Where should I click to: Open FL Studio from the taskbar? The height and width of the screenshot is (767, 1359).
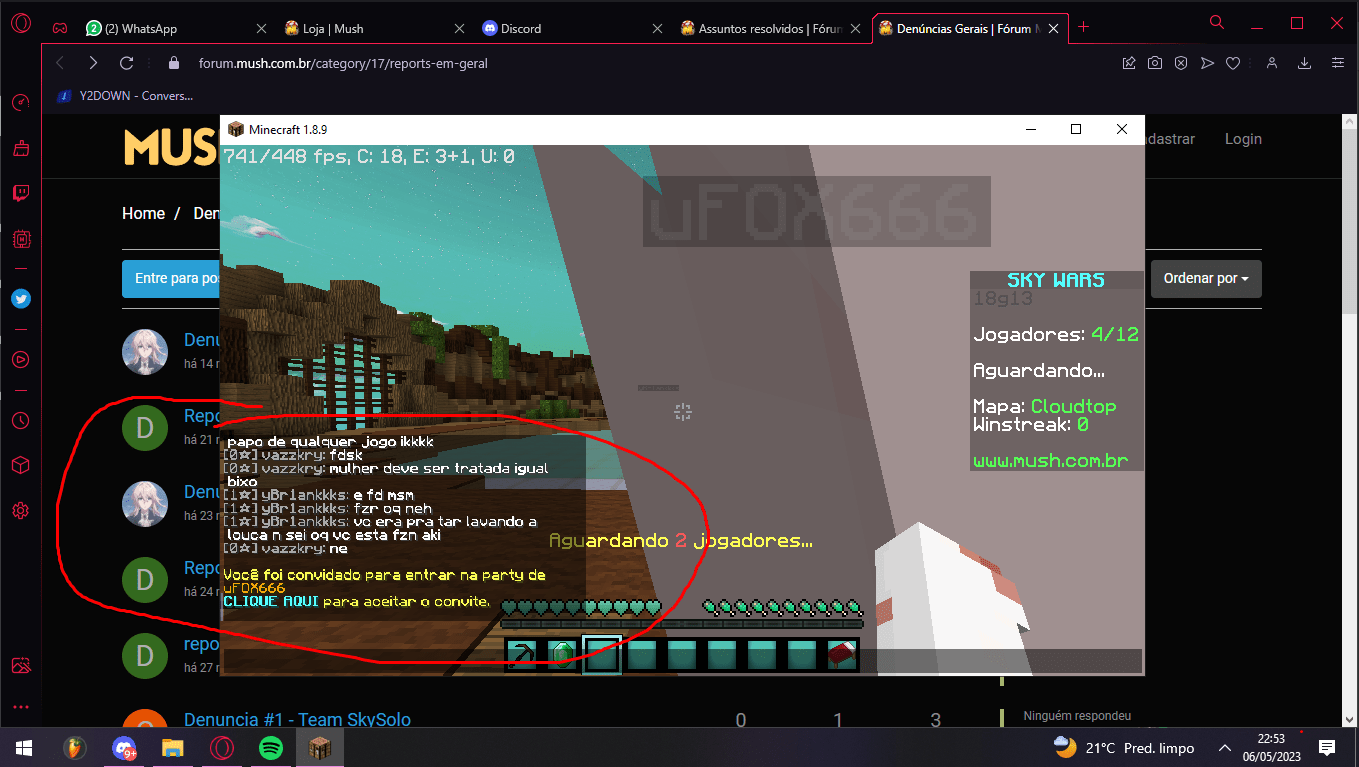[75, 747]
